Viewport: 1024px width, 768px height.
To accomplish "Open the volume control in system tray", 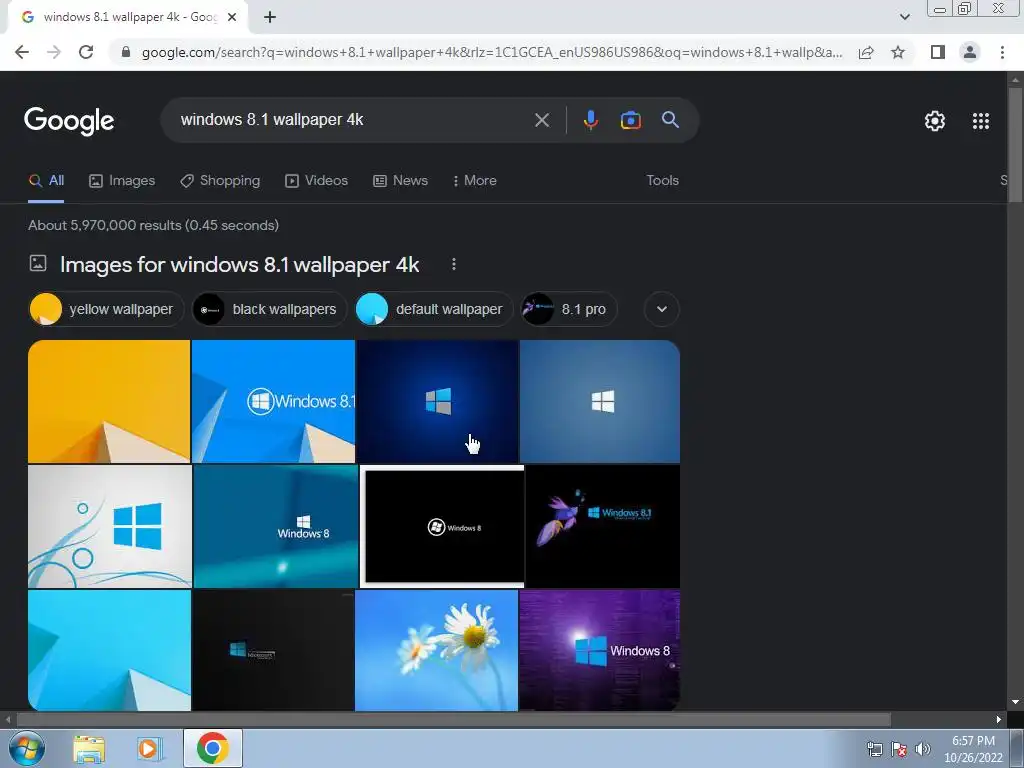I will coord(923,749).
